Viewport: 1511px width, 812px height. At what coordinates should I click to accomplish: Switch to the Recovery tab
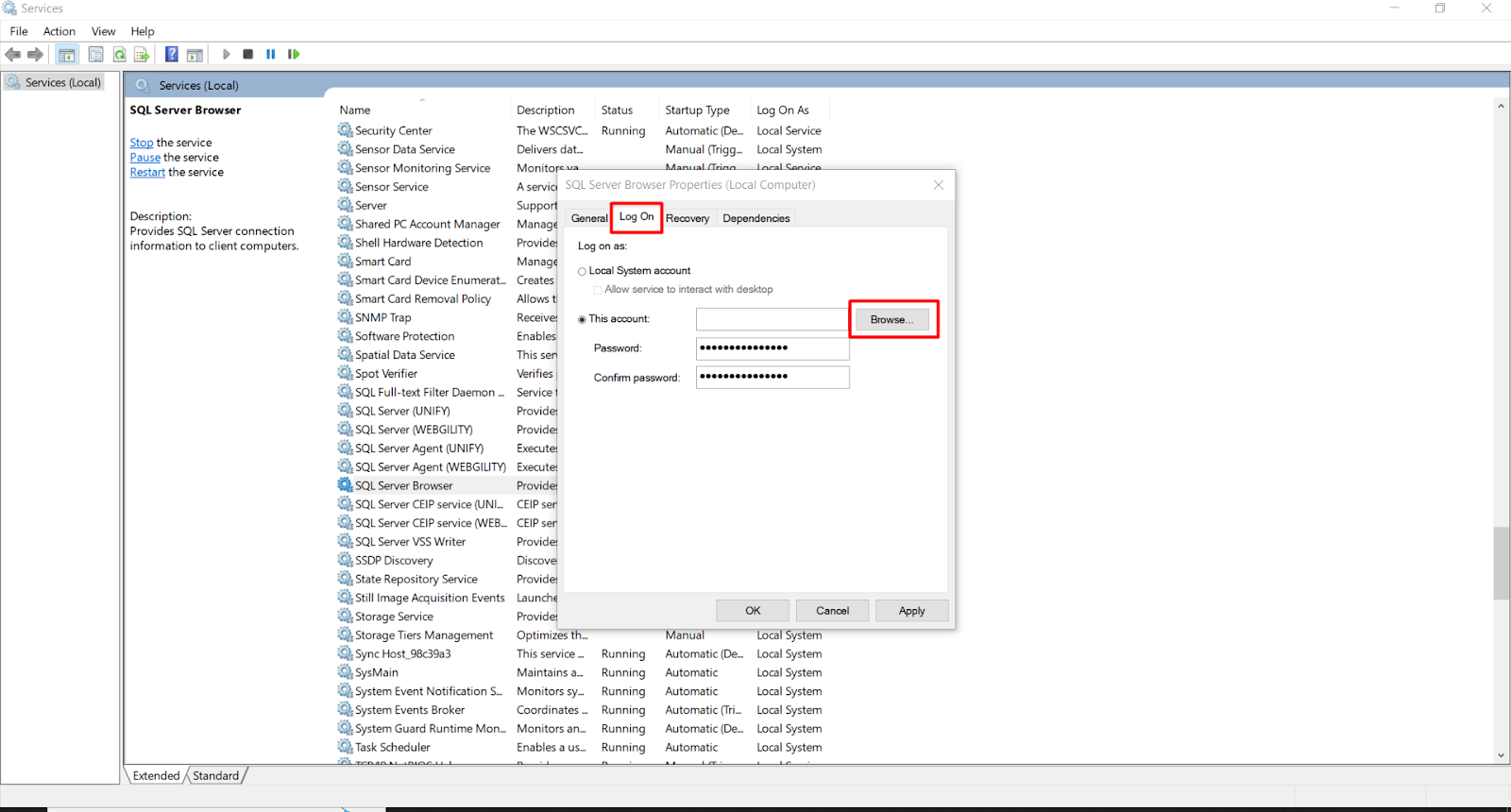click(687, 218)
